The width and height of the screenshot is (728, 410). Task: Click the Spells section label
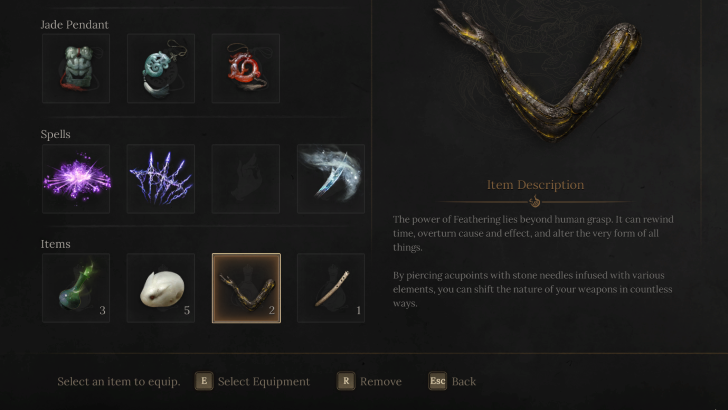click(x=55, y=134)
